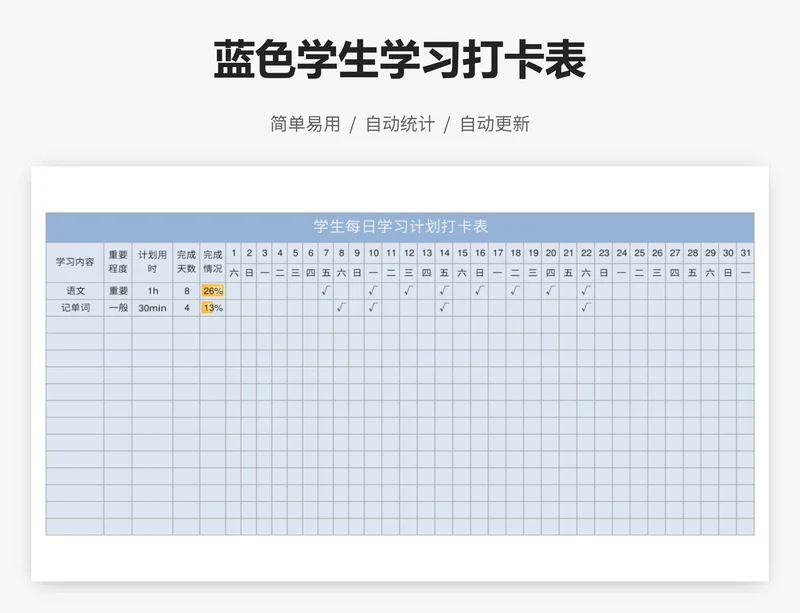The width and height of the screenshot is (800, 613).
Task: Select the 30min planned time cell
Action: (x=153, y=308)
